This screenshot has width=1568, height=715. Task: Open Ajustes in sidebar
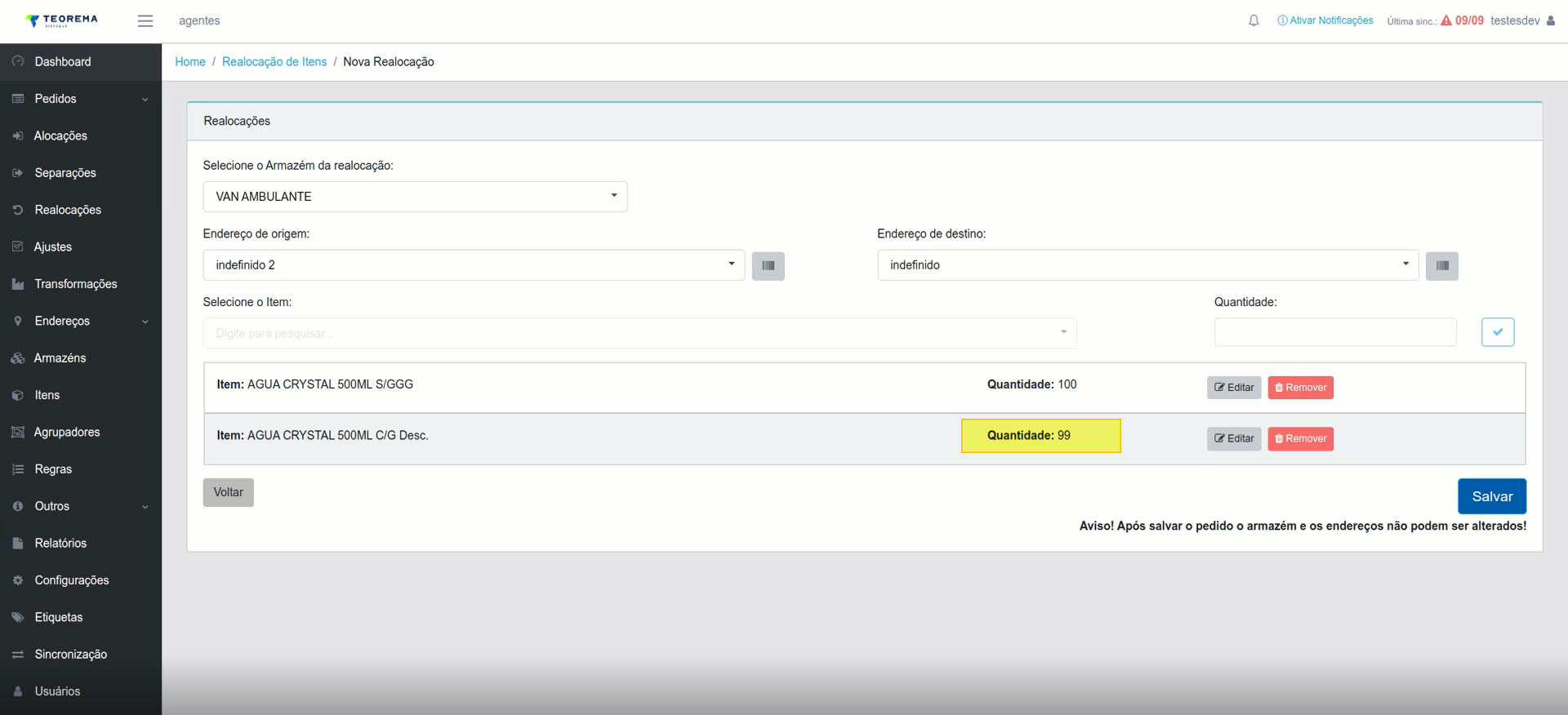(x=81, y=246)
